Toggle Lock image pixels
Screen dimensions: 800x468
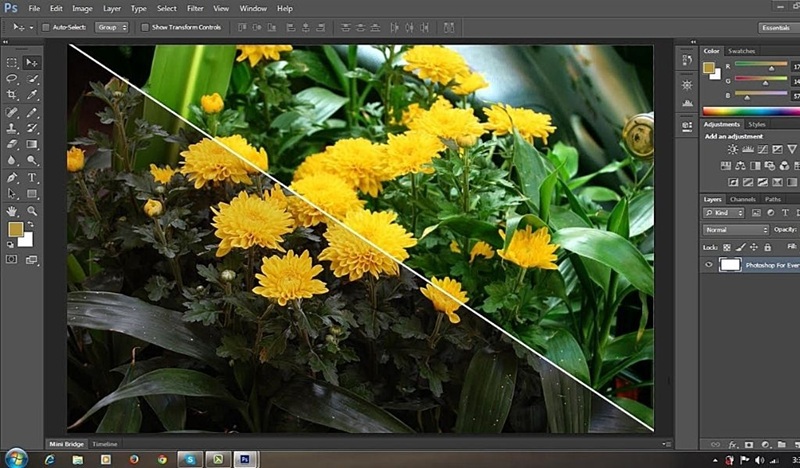(x=740, y=248)
